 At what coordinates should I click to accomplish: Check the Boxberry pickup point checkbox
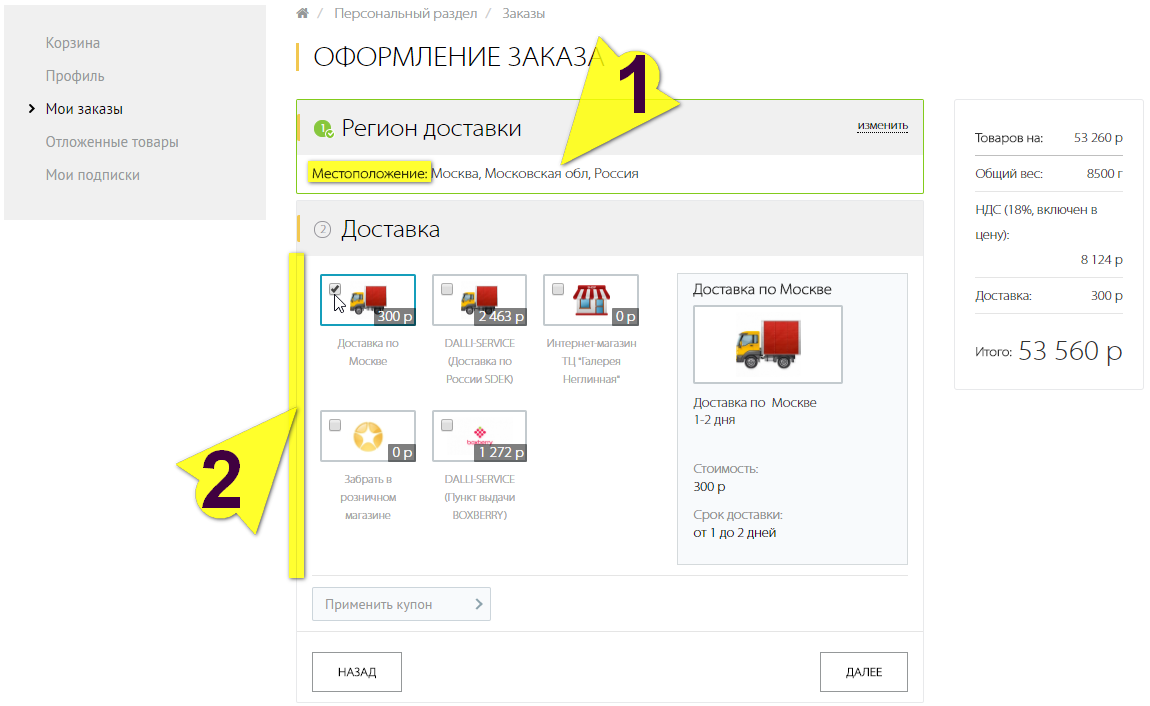coord(447,425)
